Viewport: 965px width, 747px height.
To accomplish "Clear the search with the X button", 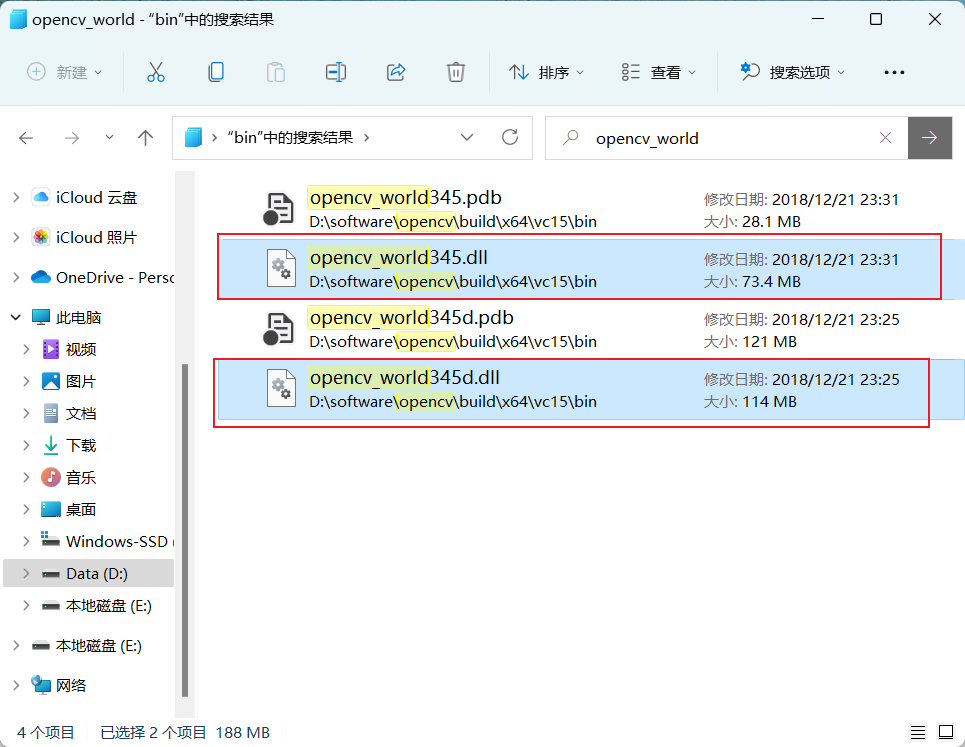I will [x=885, y=137].
